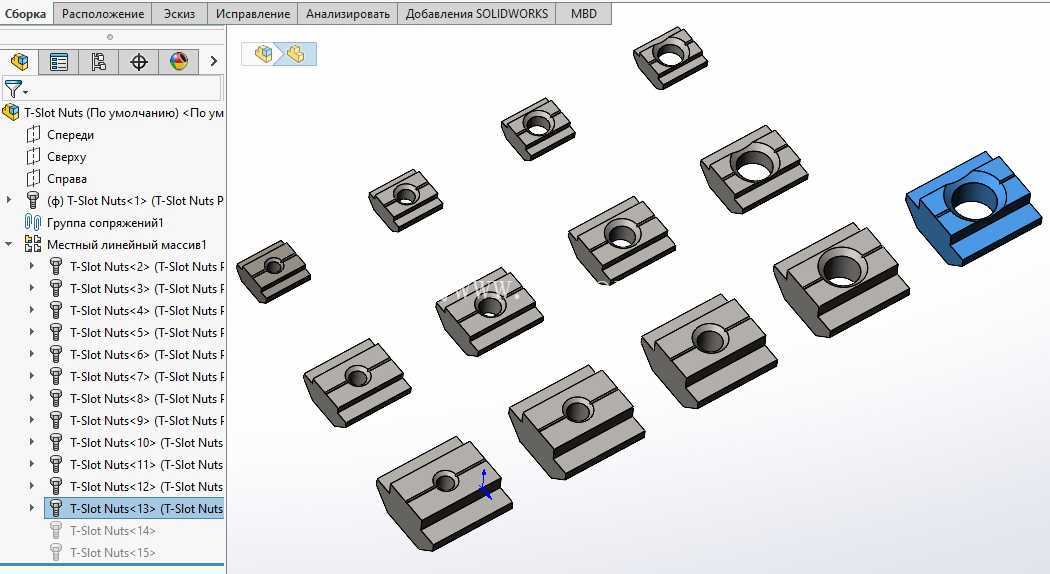Screen dimensions: 1050x574
Task: Open the PropertyManager tab icon
Action: click(x=59, y=62)
